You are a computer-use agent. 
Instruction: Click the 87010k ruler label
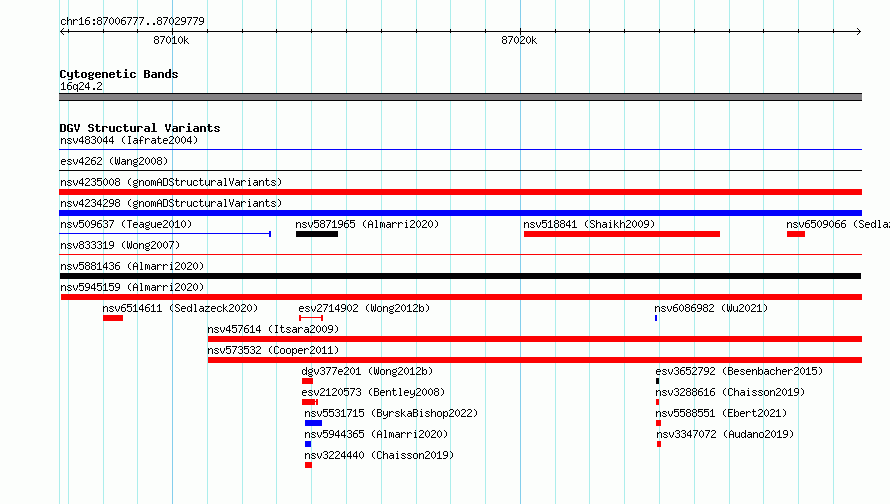171,40
